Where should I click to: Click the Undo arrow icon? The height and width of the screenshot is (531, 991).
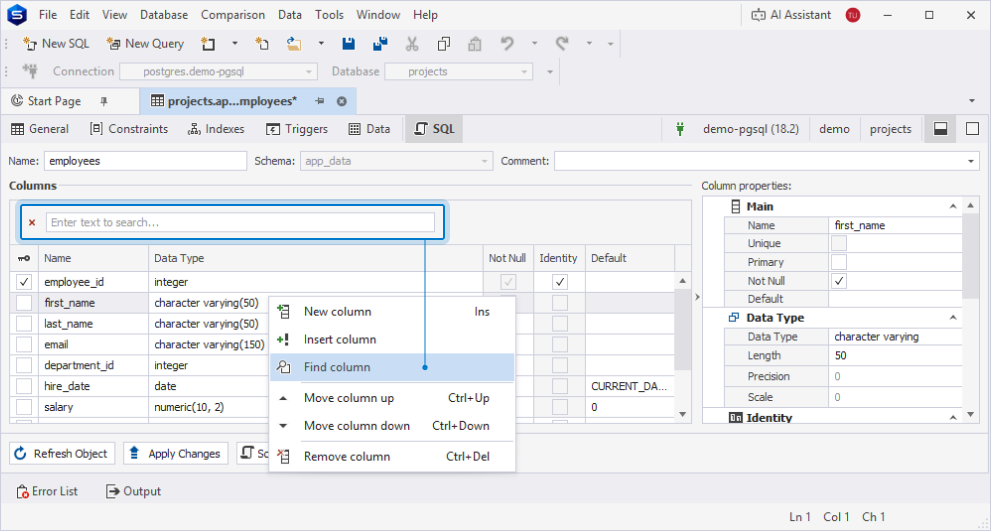507,44
